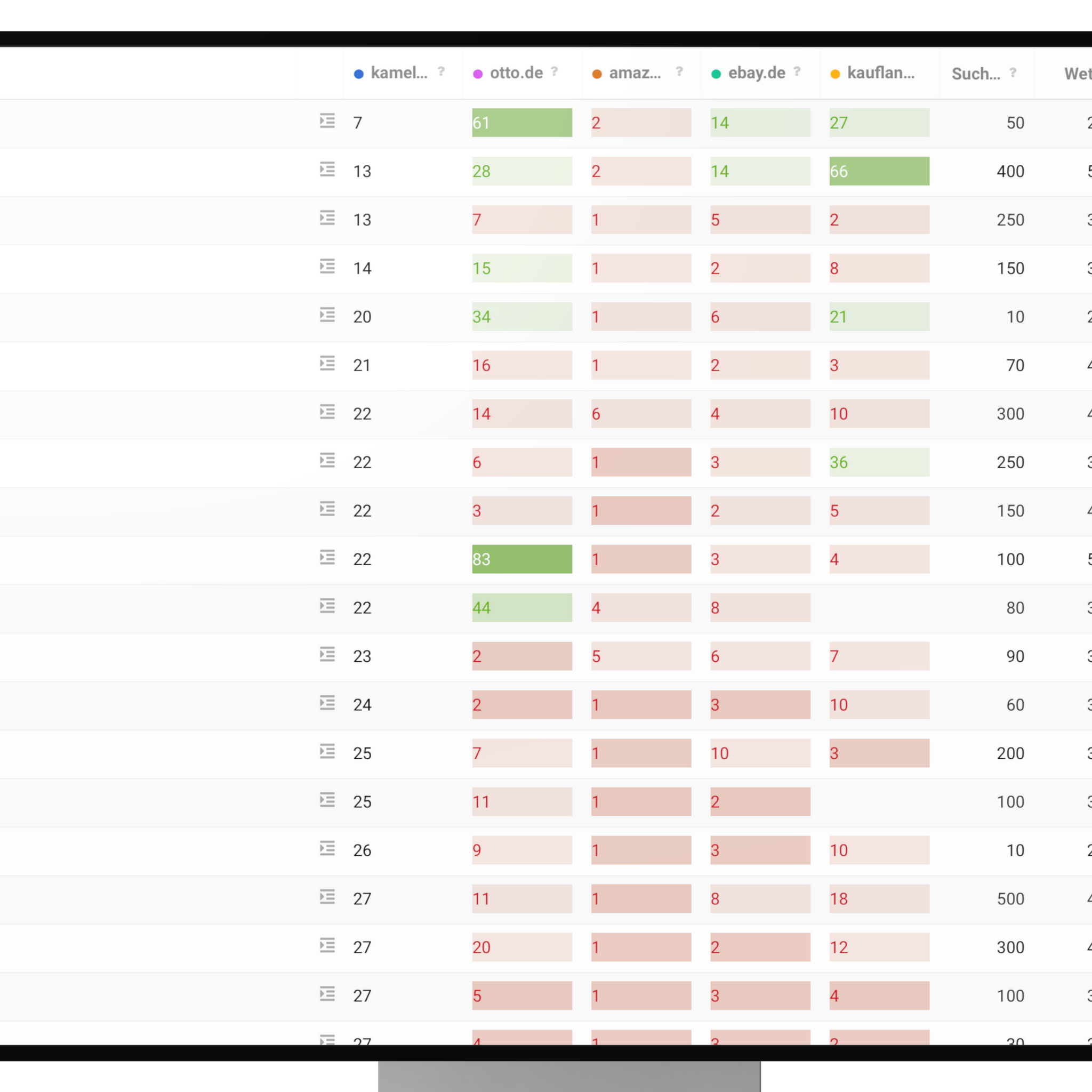Sort the table by the otto.de column header
The height and width of the screenshot is (1092, 1092).
pyautogui.click(x=516, y=73)
